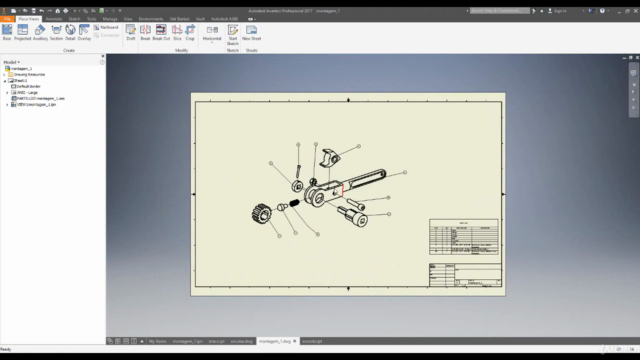This screenshot has height=360, width=640.
Task: Open the Model browser dropdown
Action: [x=12, y=62]
